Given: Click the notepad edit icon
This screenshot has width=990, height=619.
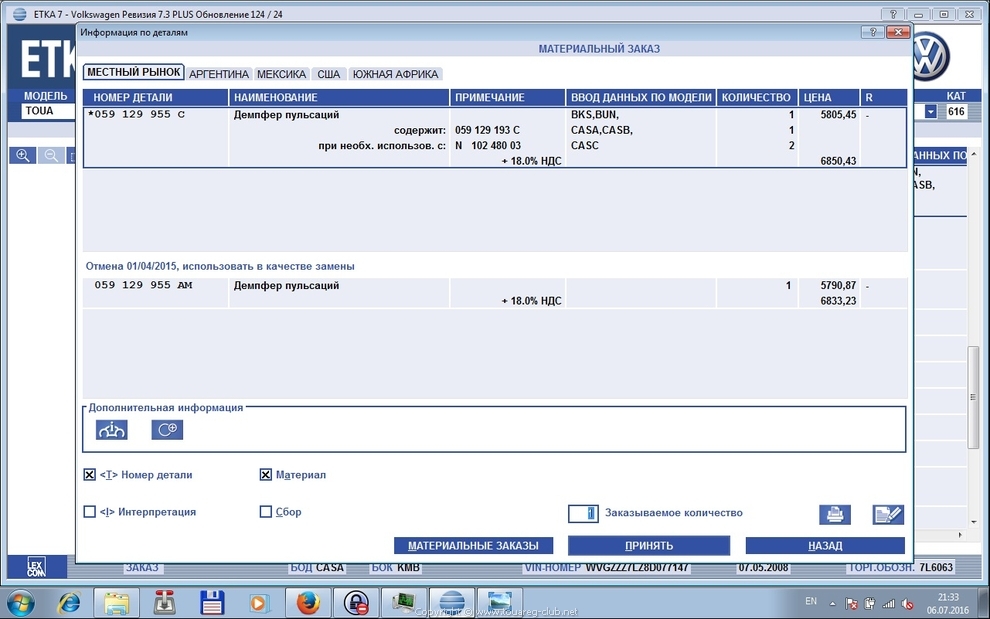Looking at the screenshot, I should pos(888,515).
